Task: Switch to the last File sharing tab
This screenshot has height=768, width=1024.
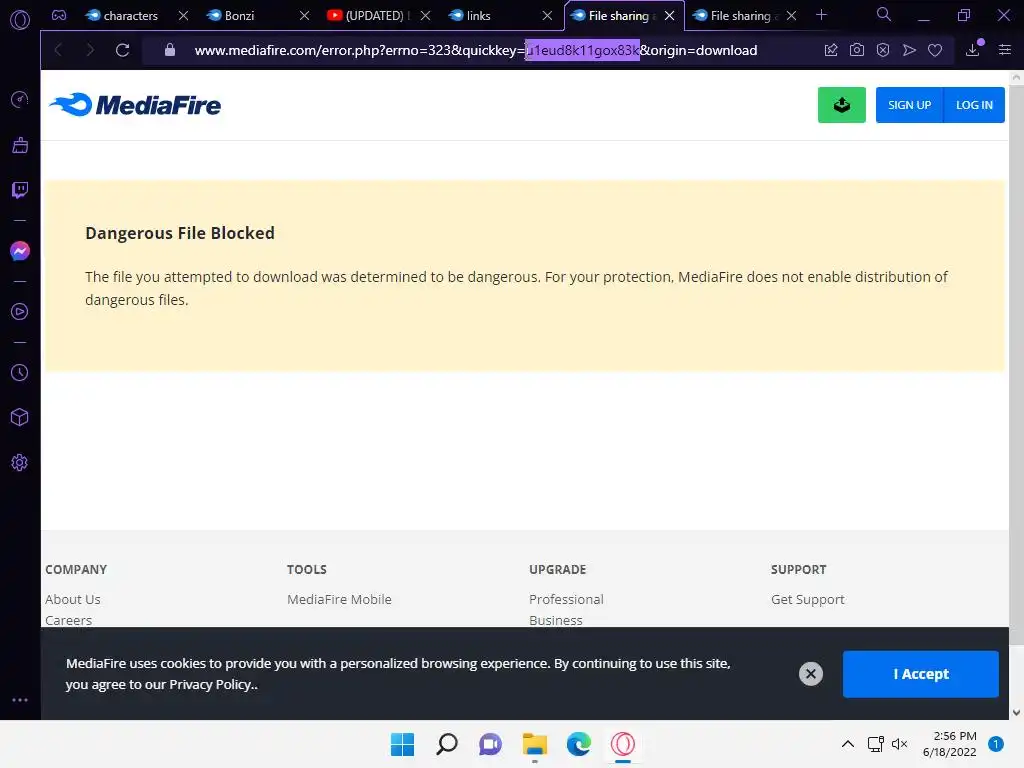Action: click(x=741, y=16)
